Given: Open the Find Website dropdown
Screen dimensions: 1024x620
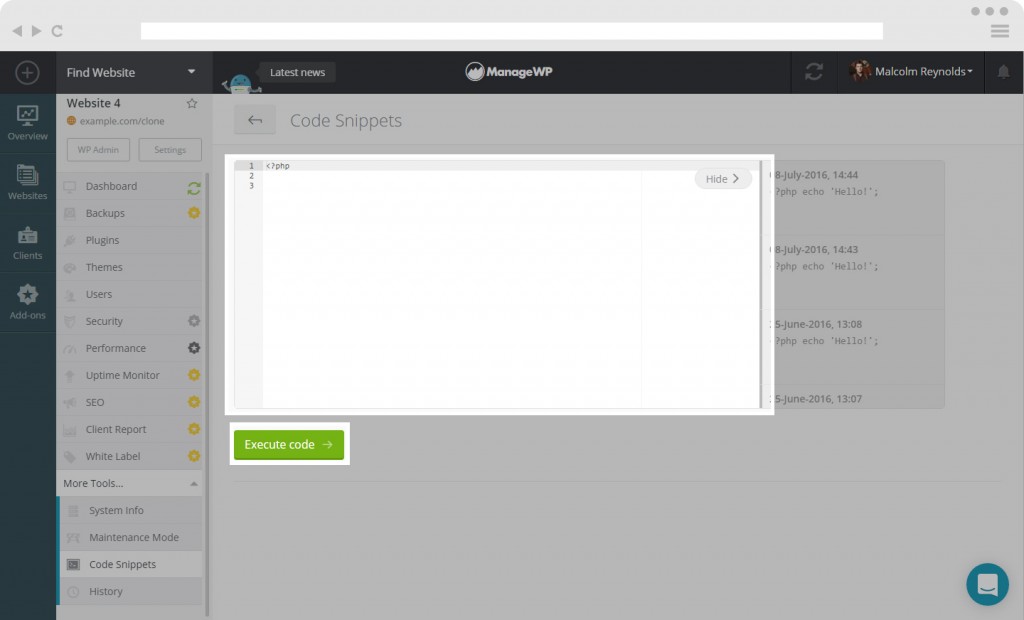Looking at the screenshot, I should click(131, 72).
